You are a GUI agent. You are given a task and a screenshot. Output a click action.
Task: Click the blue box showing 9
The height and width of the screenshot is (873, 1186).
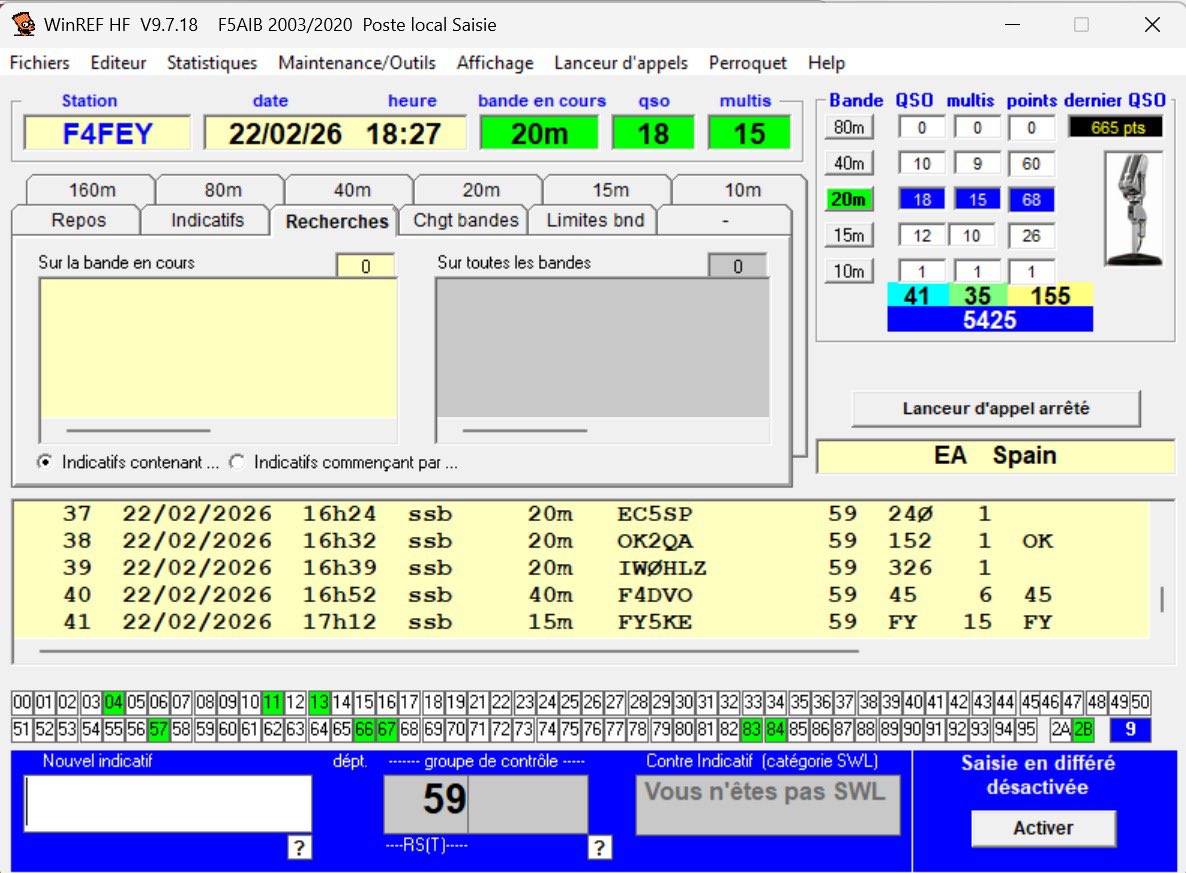(1130, 730)
